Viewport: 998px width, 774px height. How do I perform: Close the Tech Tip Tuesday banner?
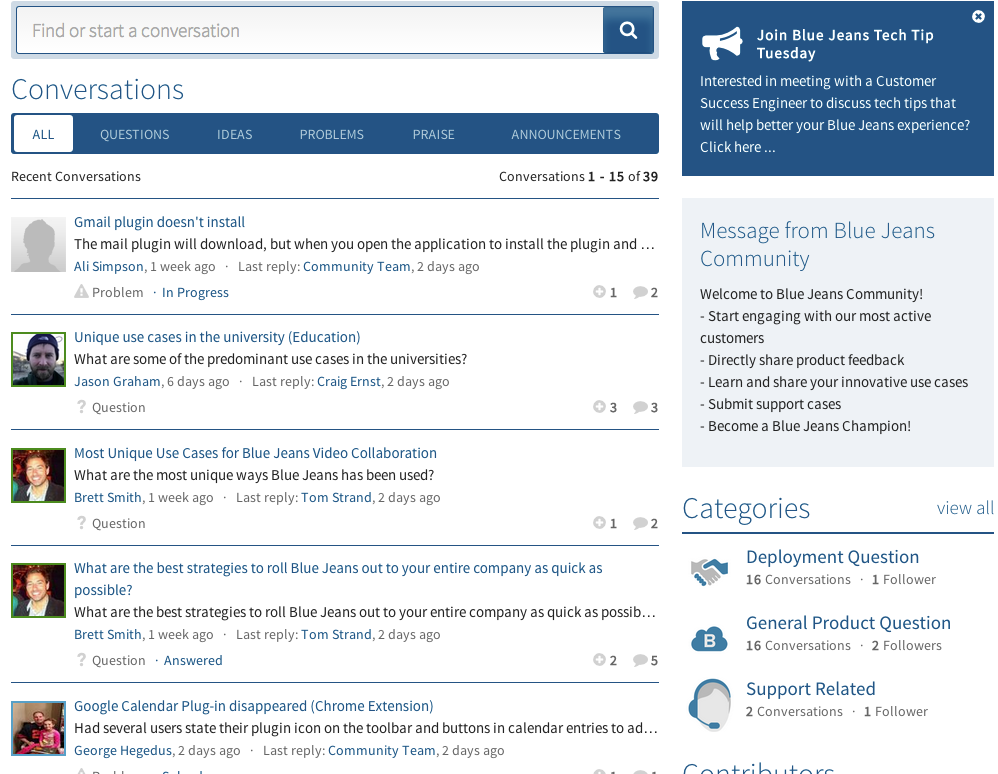click(x=978, y=17)
